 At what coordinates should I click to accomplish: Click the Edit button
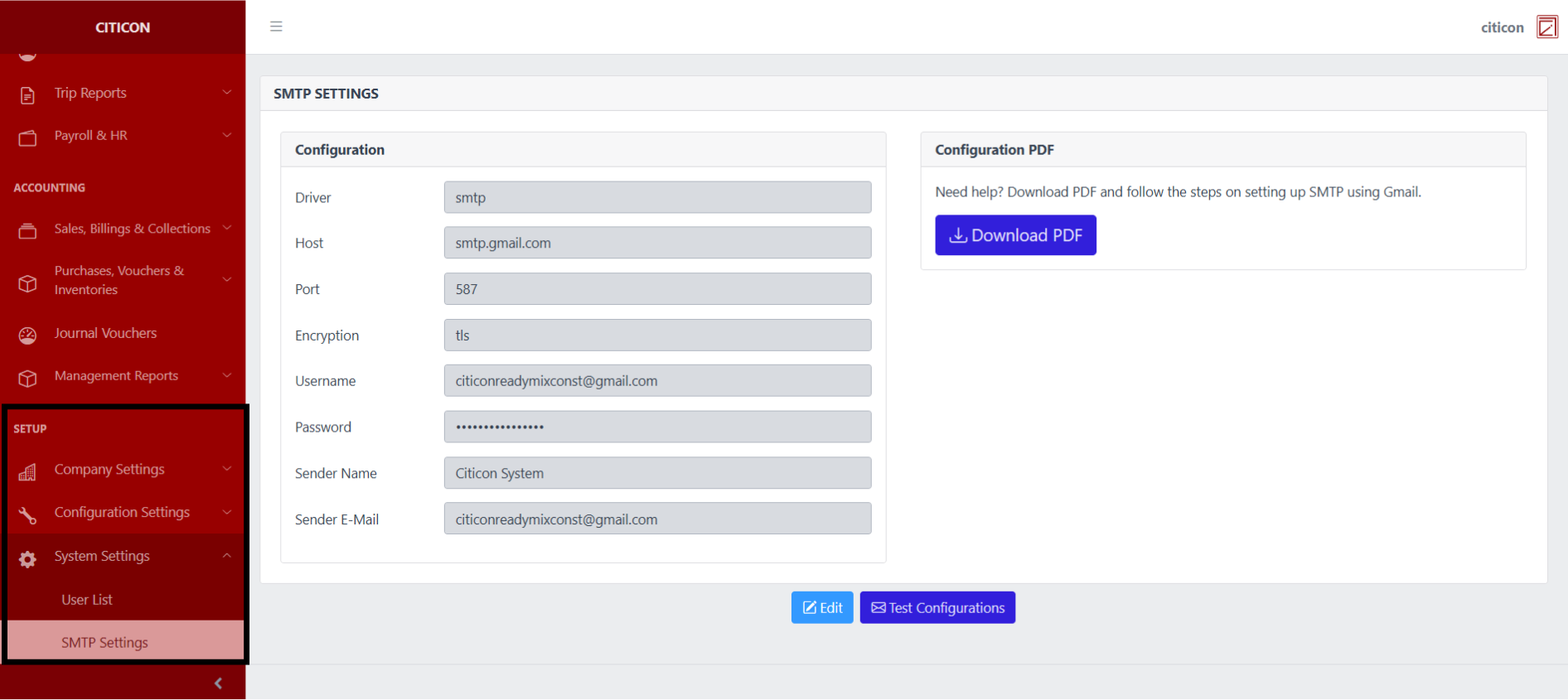point(822,608)
